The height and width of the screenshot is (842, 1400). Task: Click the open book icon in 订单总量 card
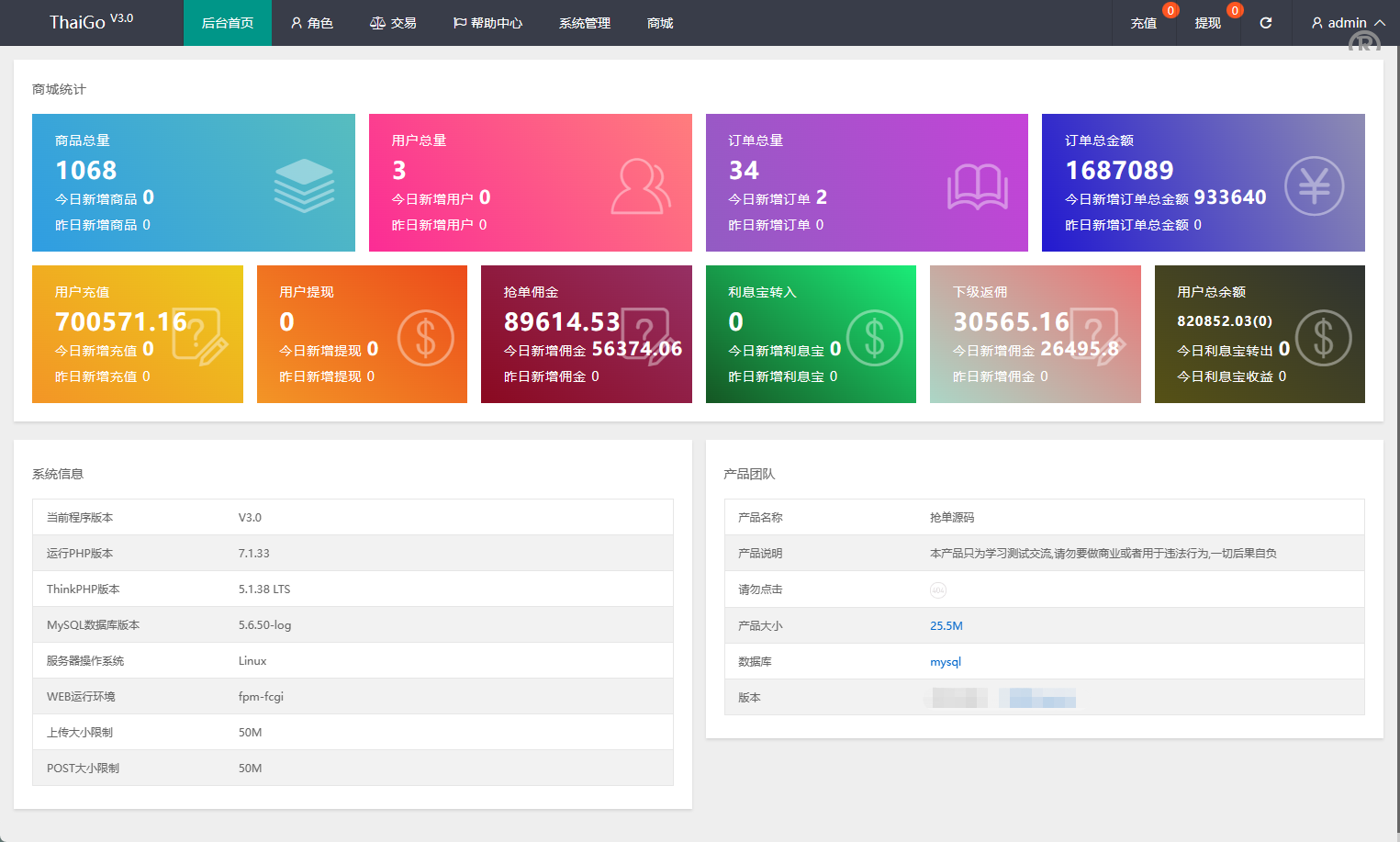click(977, 186)
